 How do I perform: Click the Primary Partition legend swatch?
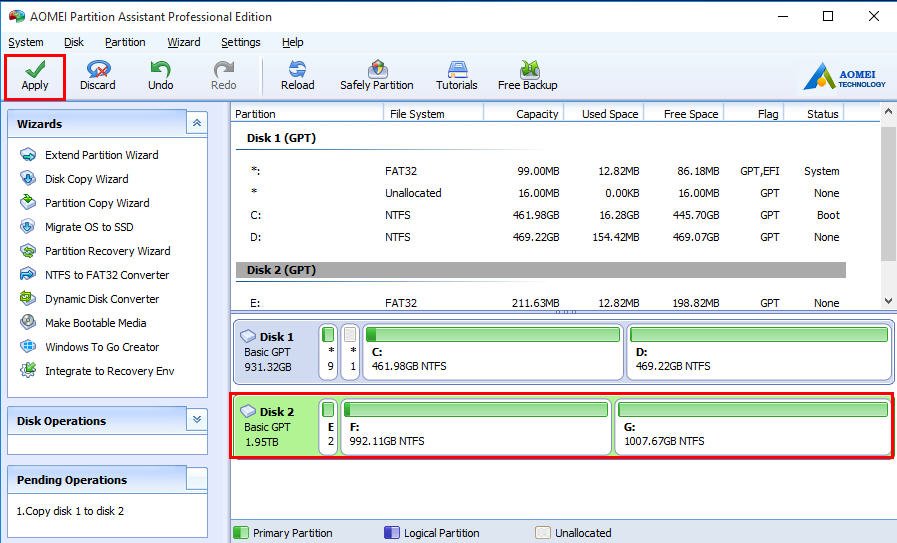click(x=241, y=533)
